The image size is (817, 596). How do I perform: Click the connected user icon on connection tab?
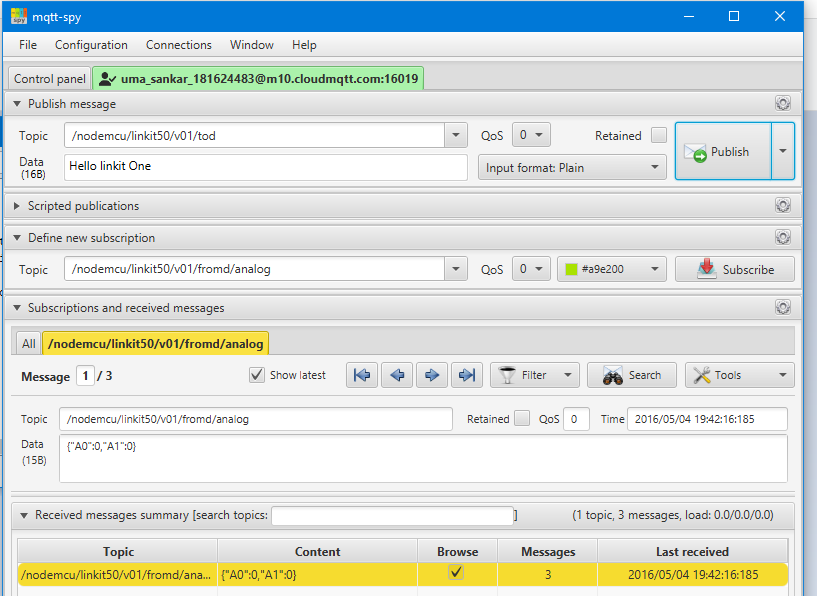107,79
